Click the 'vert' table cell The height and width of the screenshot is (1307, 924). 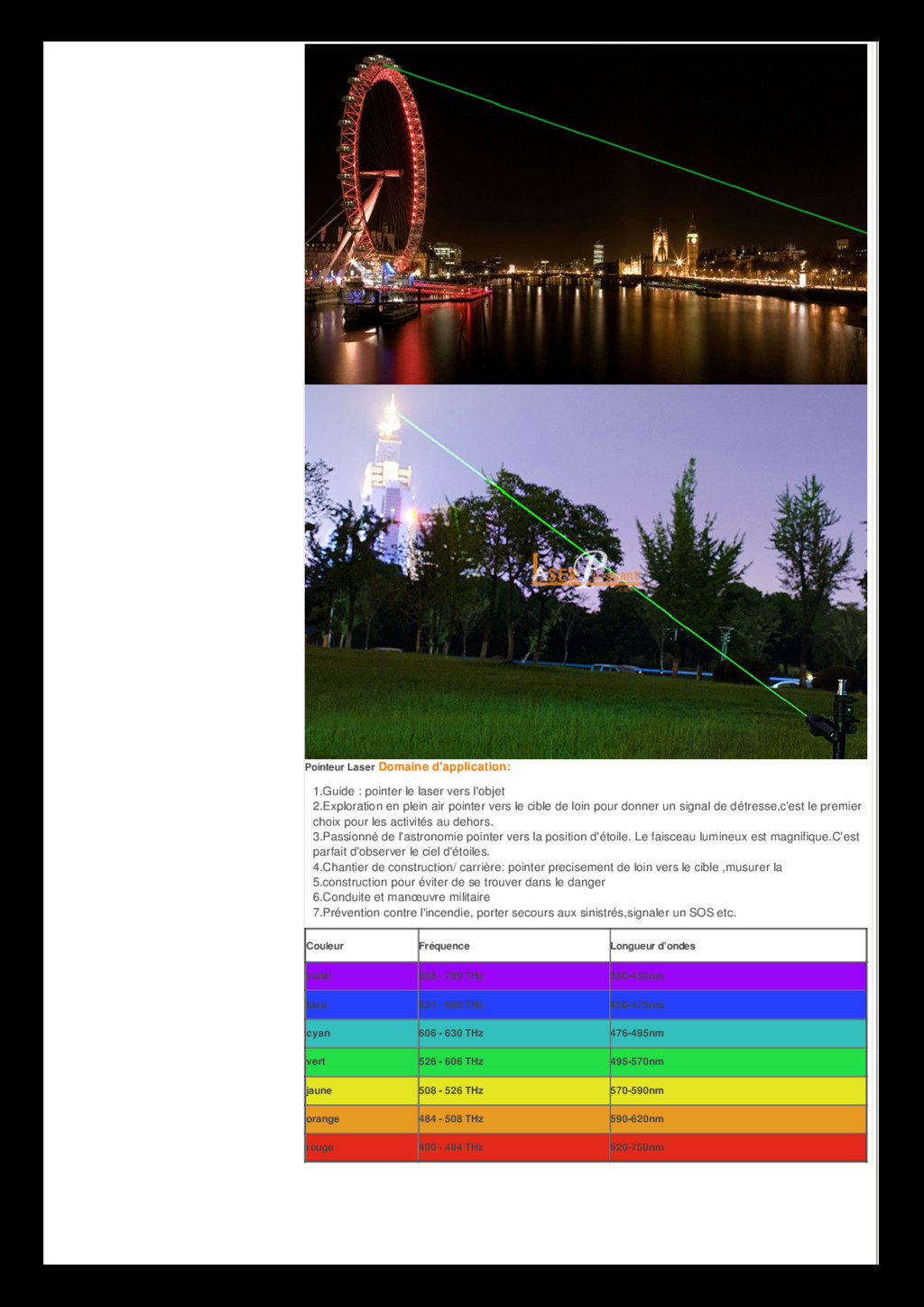point(362,1061)
